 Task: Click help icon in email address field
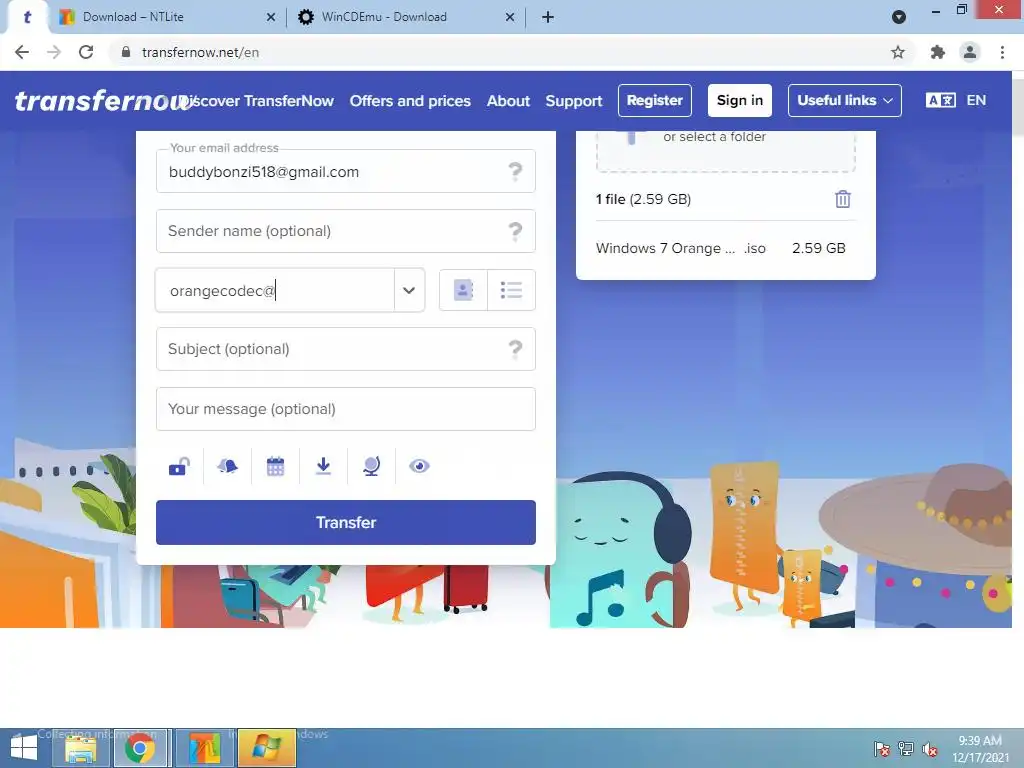pyautogui.click(x=515, y=171)
